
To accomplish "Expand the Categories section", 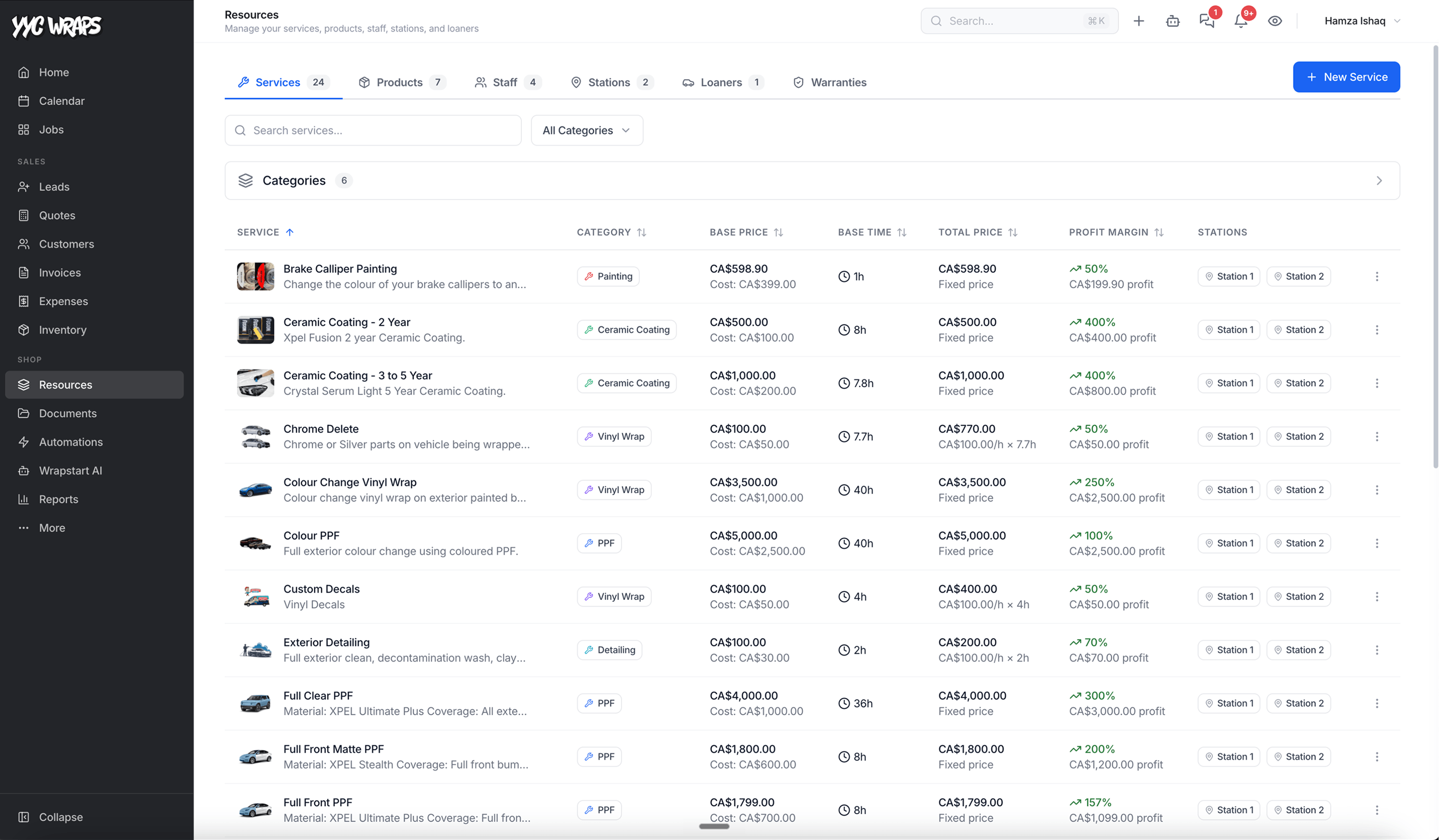I will [x=812, y=181].
